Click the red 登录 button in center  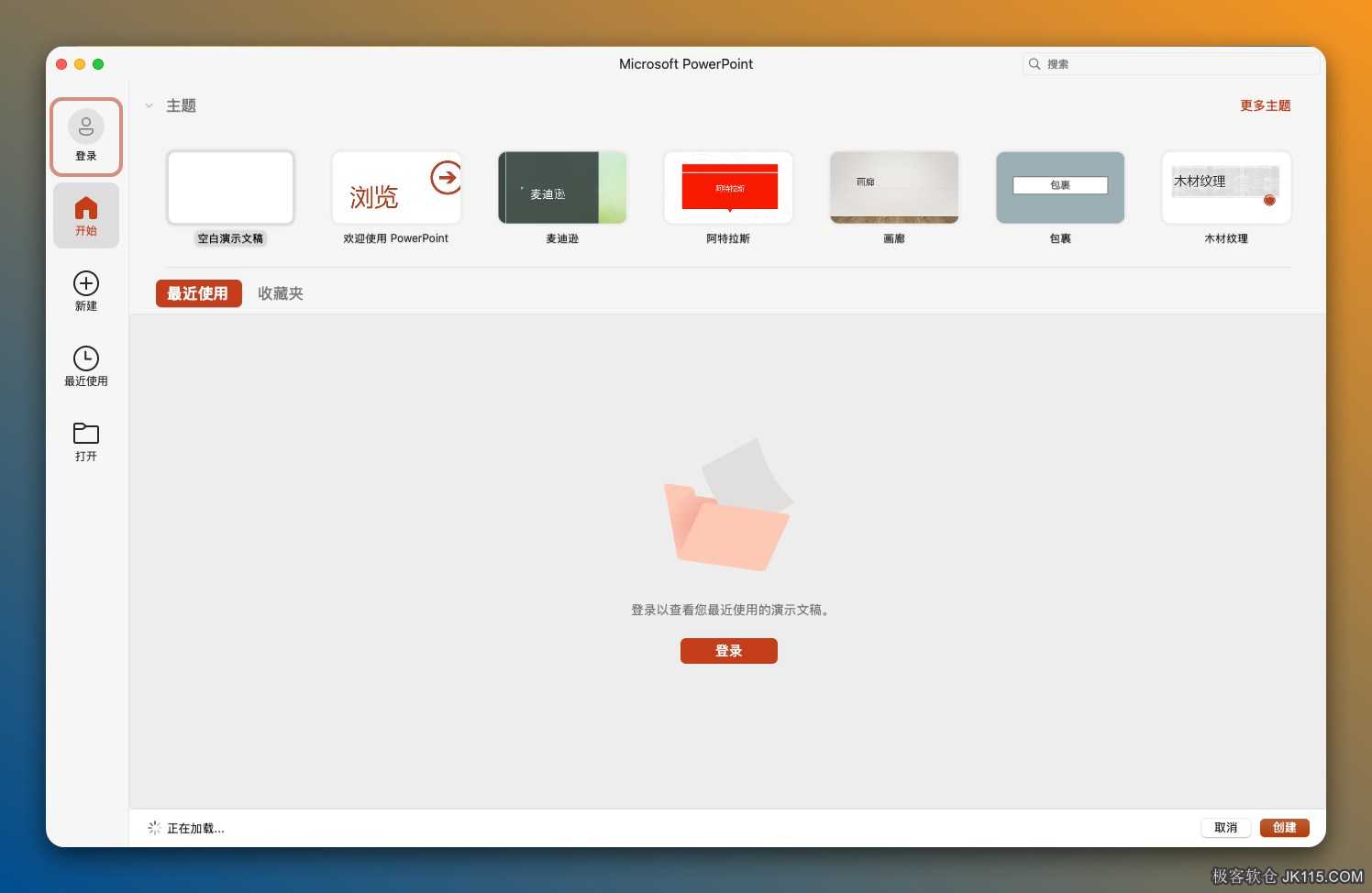pos(729,651)
